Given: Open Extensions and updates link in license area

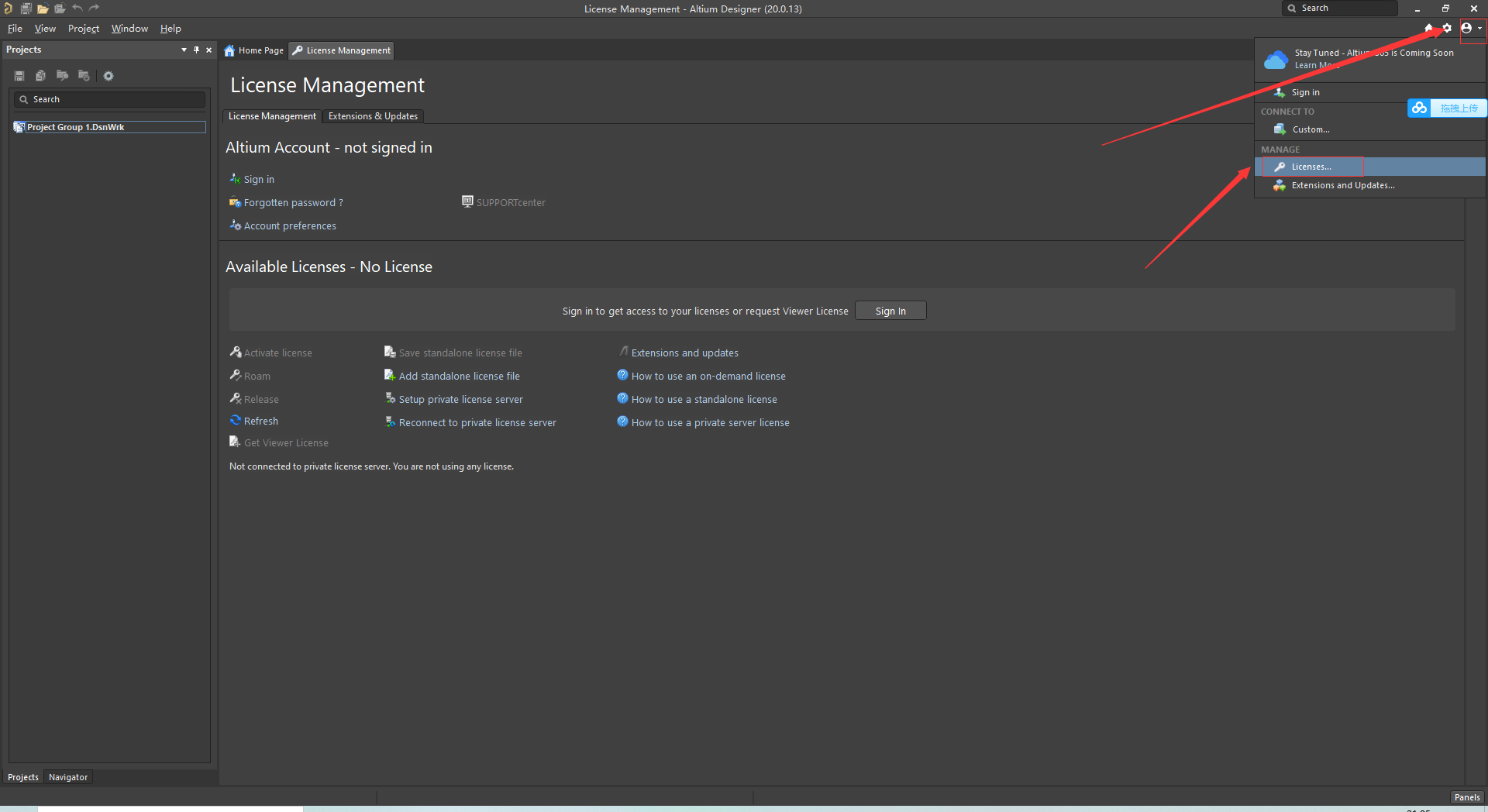Looking at the screenshot, I should (x=684, y=353).
